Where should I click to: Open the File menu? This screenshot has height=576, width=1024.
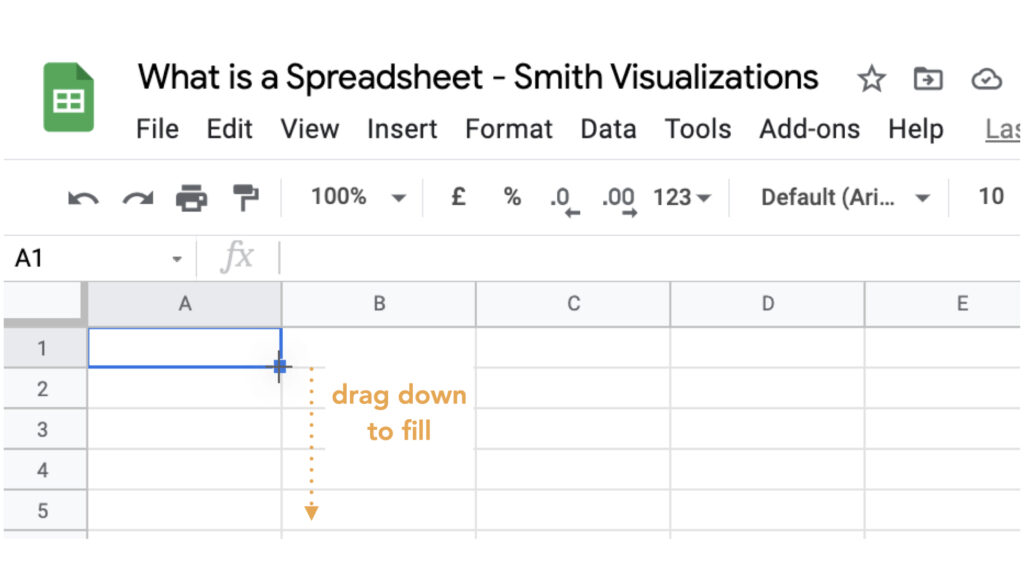click(x=157, y=129)
